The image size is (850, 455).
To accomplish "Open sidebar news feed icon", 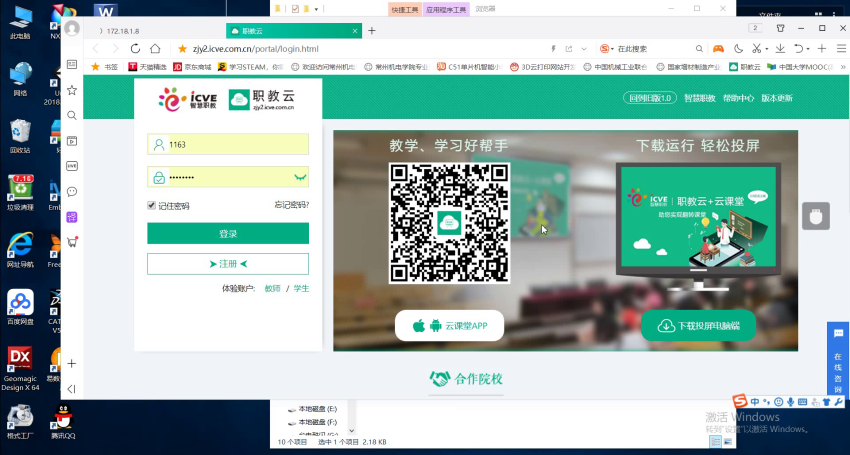I will pyautogui.click(x=72, y=65).
